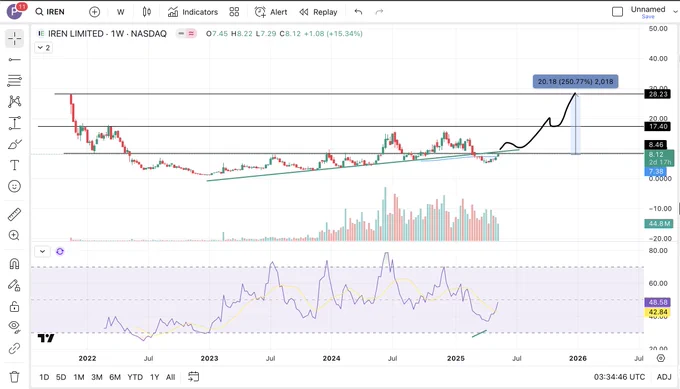The width and height of the screenshot is (680, 389).
Task: Remove drawings with the trash icon
Action: click(x=14, y=376)
